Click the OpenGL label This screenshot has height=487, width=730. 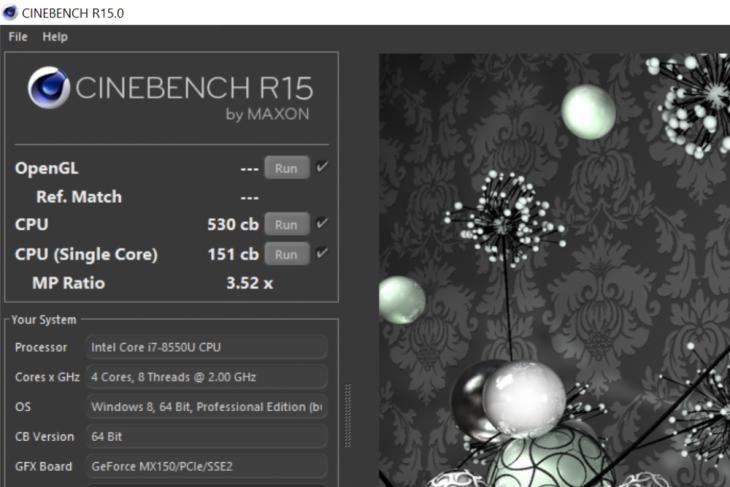coord(47,168)
